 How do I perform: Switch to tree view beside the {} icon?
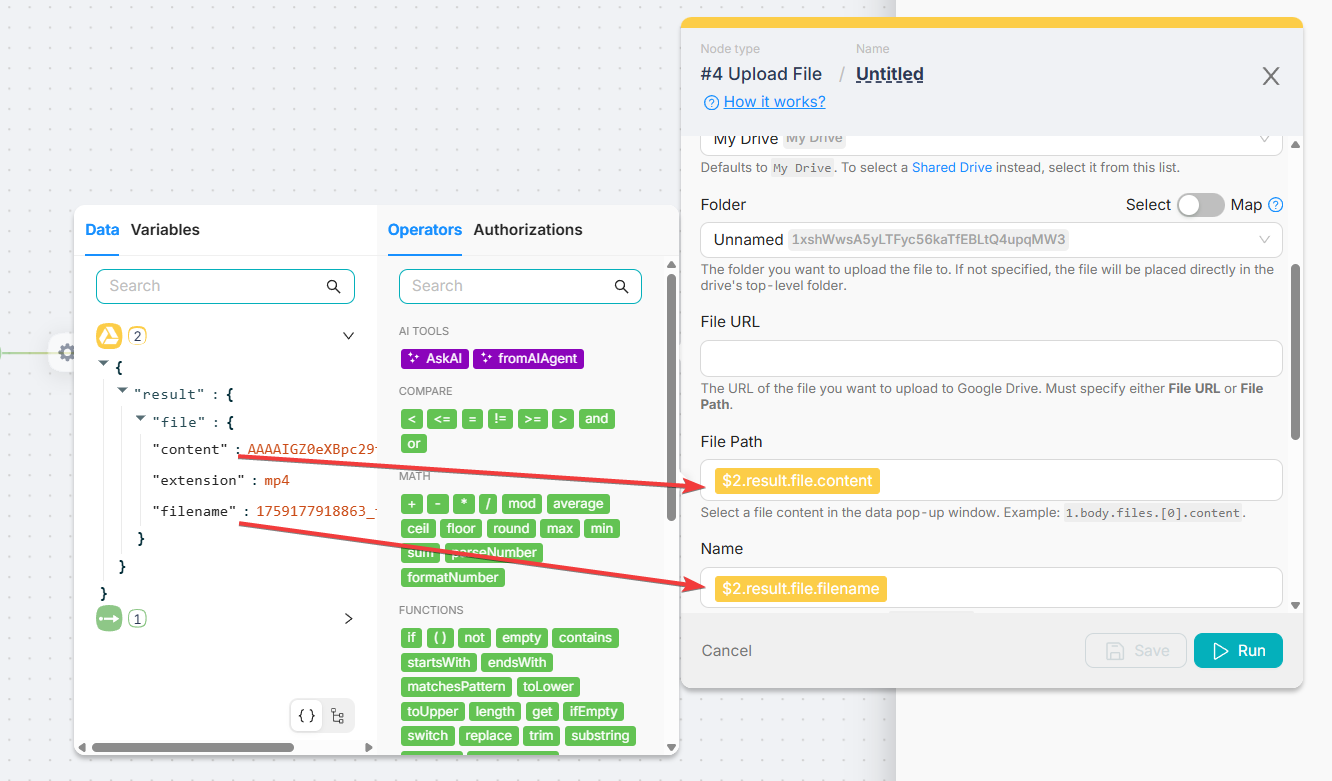pos(337,715)
